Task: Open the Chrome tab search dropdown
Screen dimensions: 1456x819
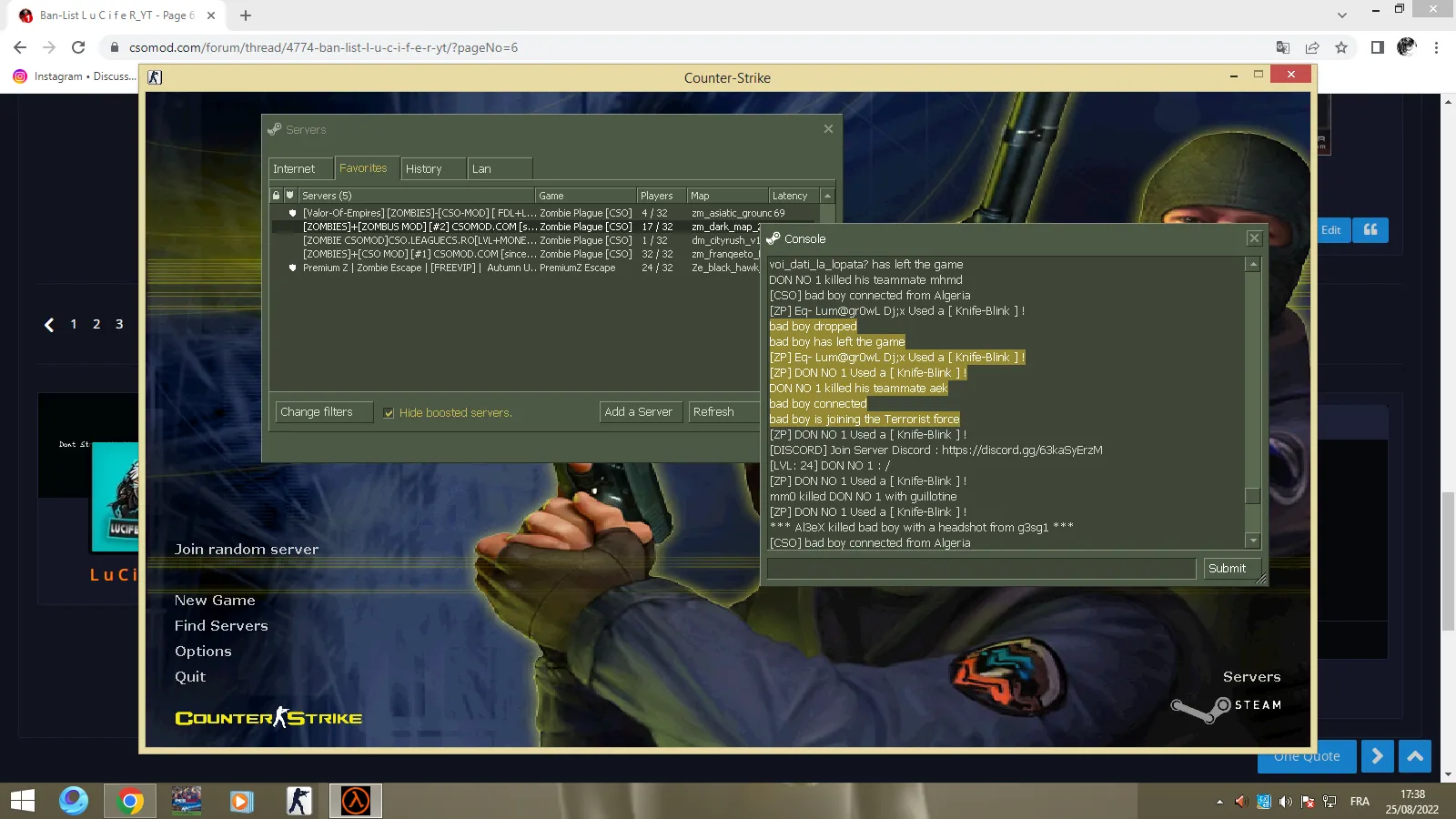Action: click(1341, 15)
